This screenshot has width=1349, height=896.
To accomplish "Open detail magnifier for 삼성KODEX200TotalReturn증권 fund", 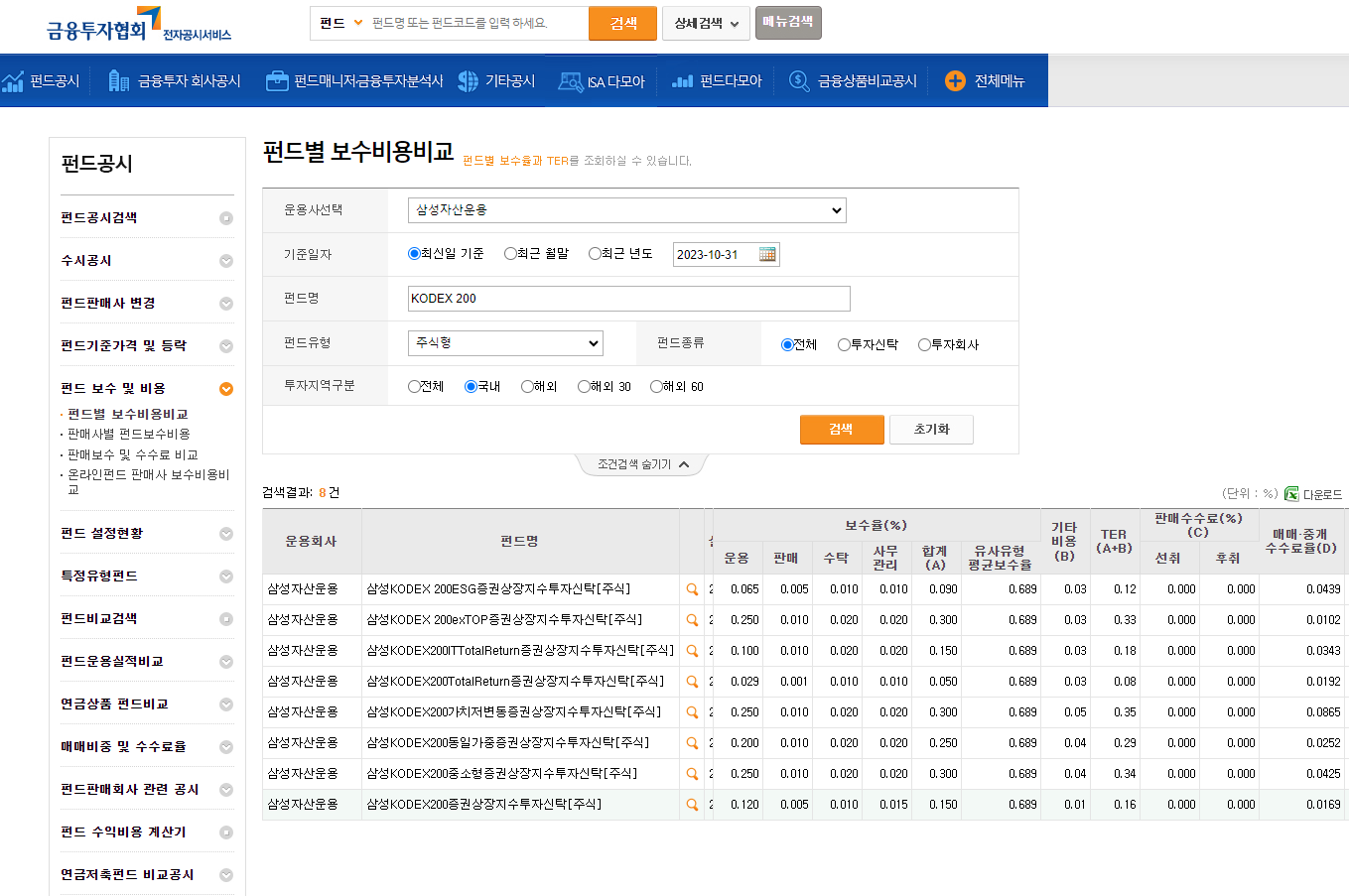I will click(692, 682).
